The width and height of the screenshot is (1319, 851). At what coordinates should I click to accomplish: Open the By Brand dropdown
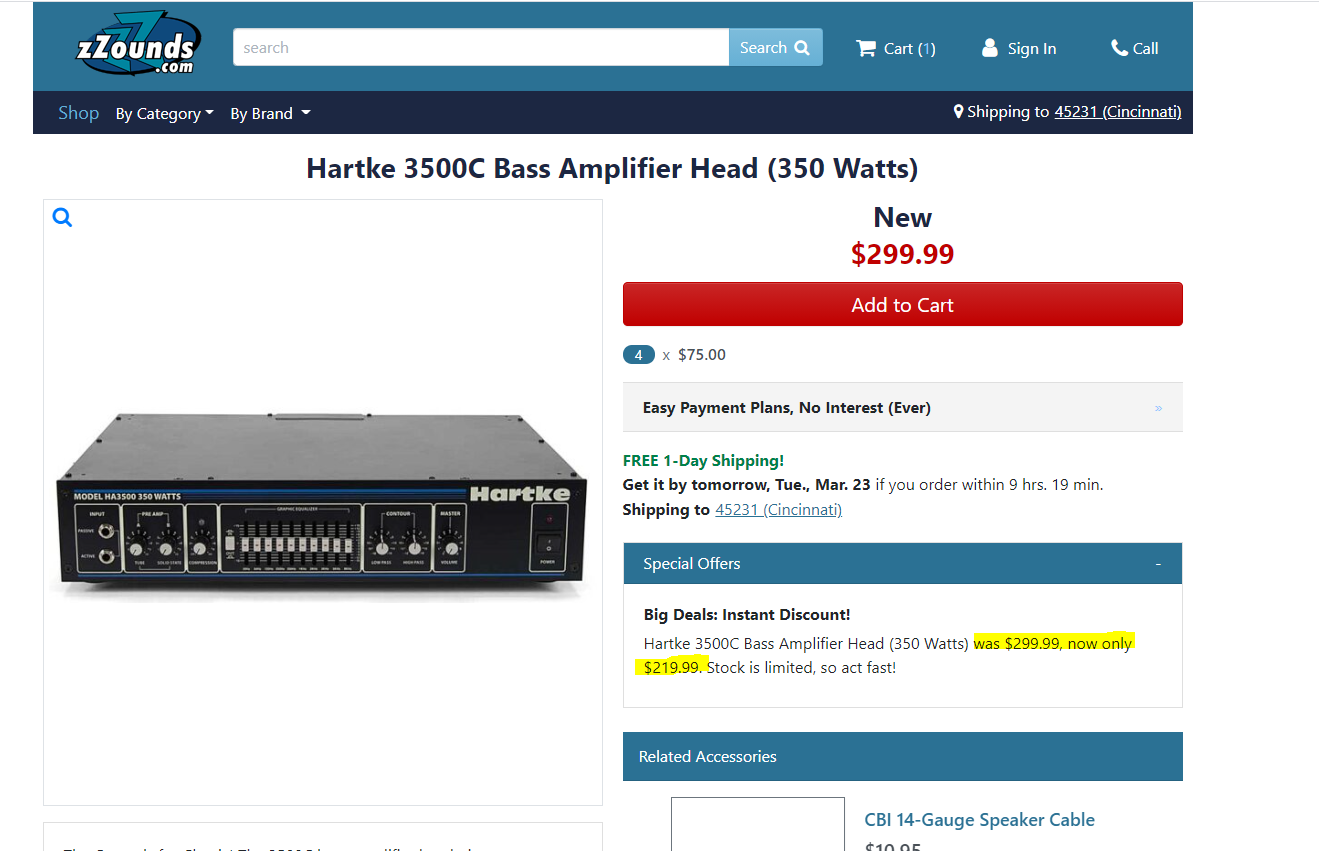270,114
